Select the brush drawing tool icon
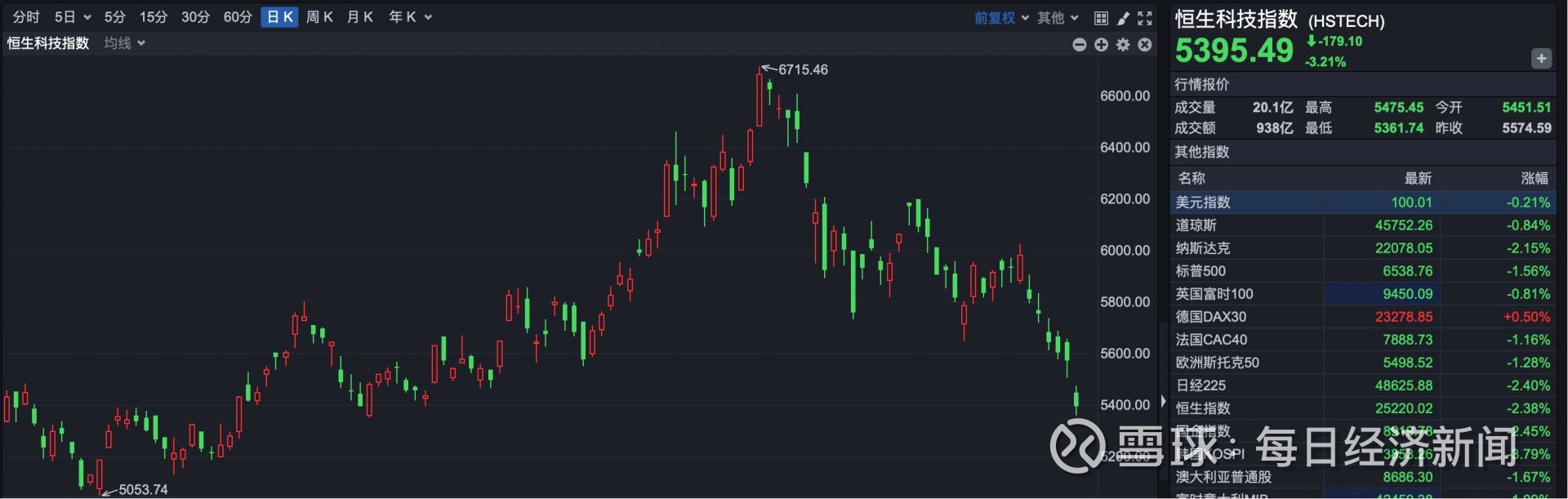This screenshot has height=499, width=1568. [1123, 18]
